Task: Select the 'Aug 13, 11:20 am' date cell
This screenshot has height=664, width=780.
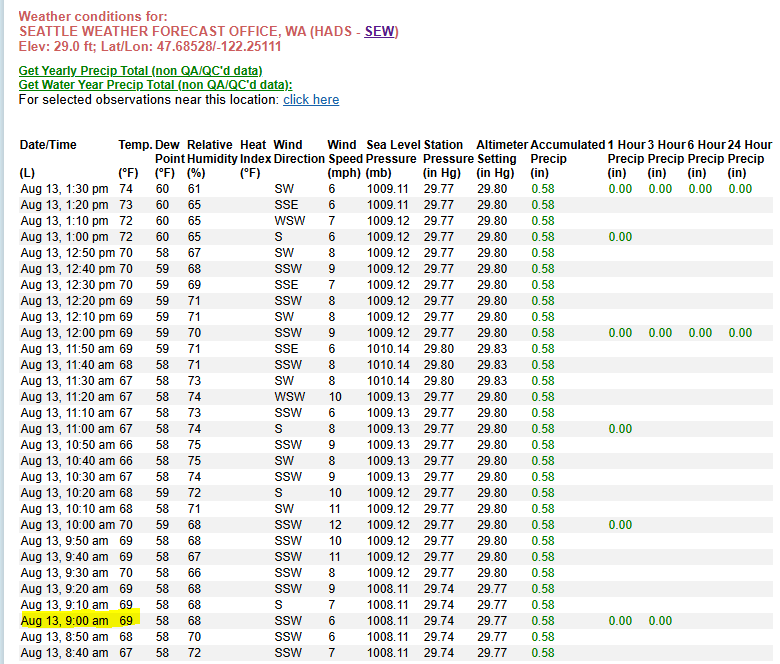Action: tap(67, 397)
